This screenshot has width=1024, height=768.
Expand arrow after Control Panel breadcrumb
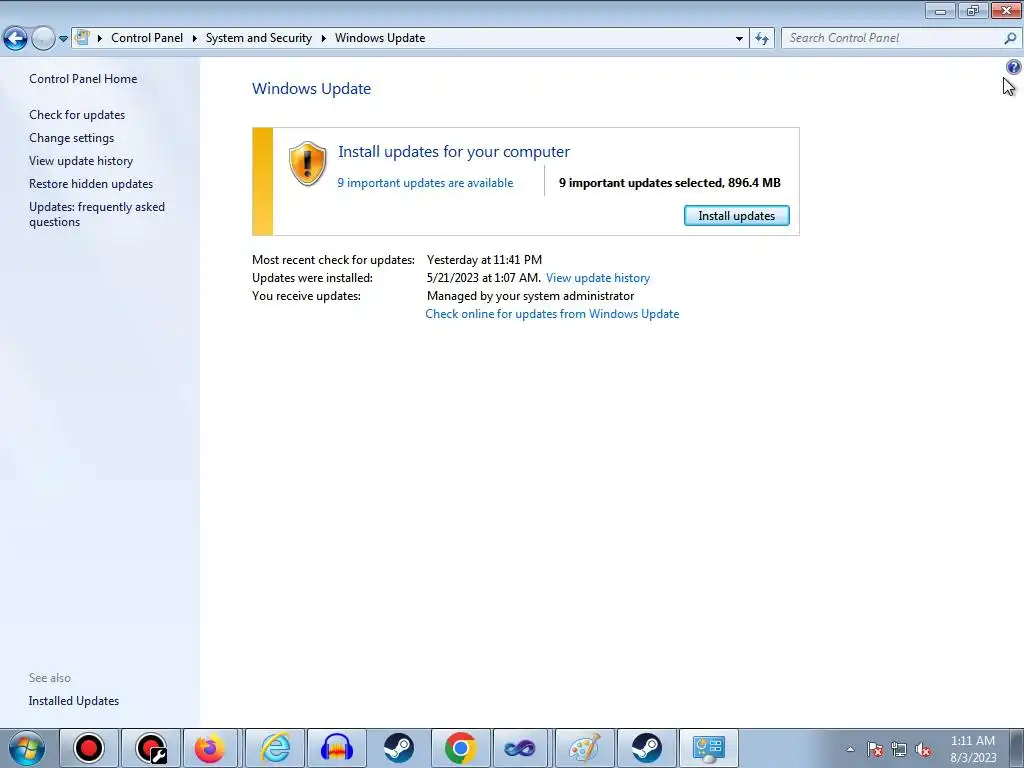click(x=195, y=38)
